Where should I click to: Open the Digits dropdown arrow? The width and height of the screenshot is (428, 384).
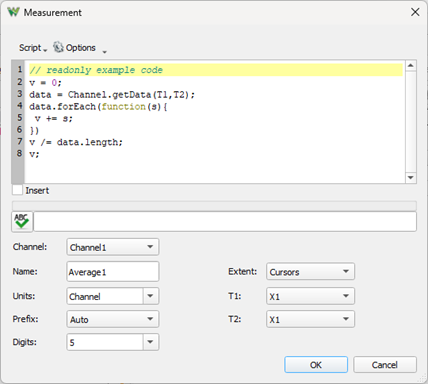[x=151, y=342]
